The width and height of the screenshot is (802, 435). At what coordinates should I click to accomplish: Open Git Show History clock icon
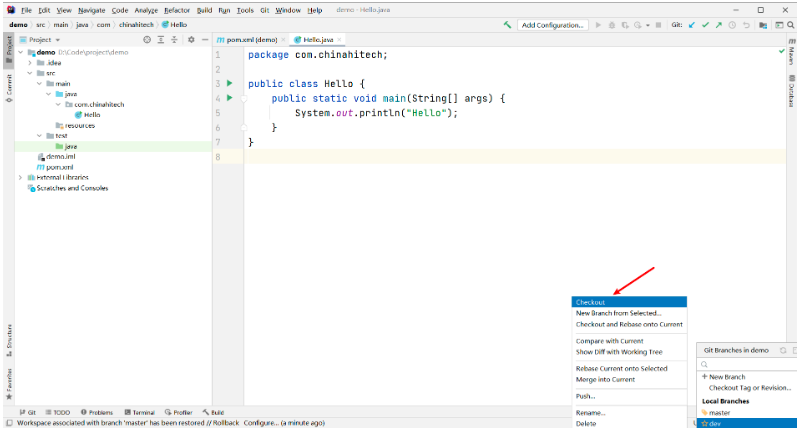[x=732, y=25]
